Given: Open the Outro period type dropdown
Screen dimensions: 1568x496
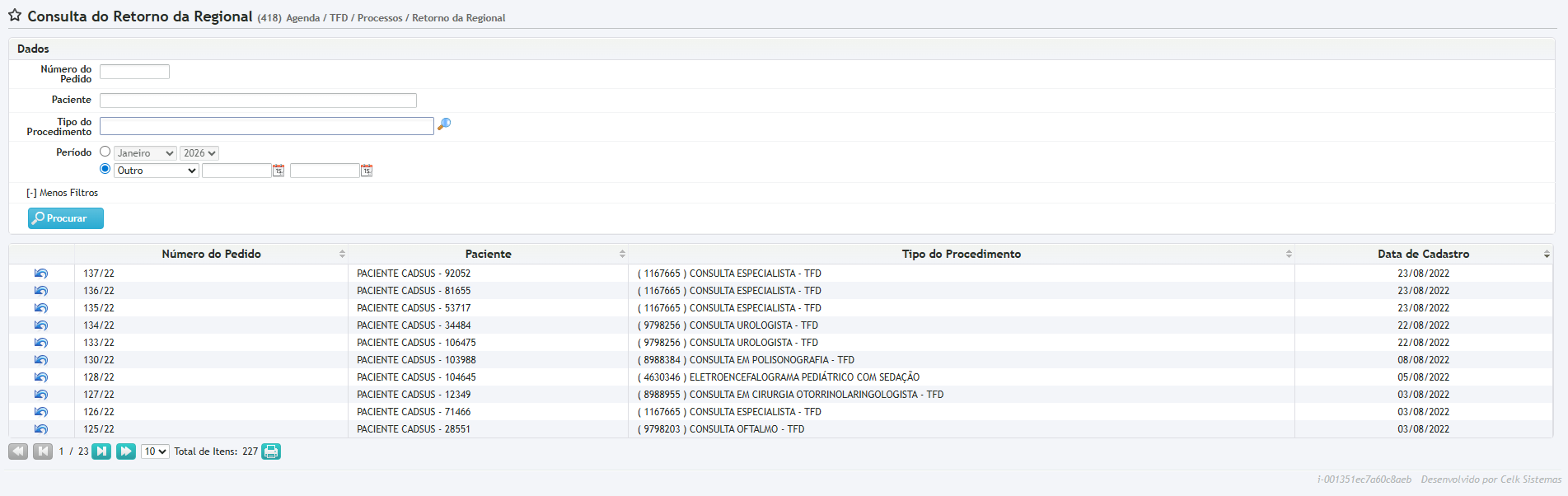Looking at the screenshot, I should [156, 171].
